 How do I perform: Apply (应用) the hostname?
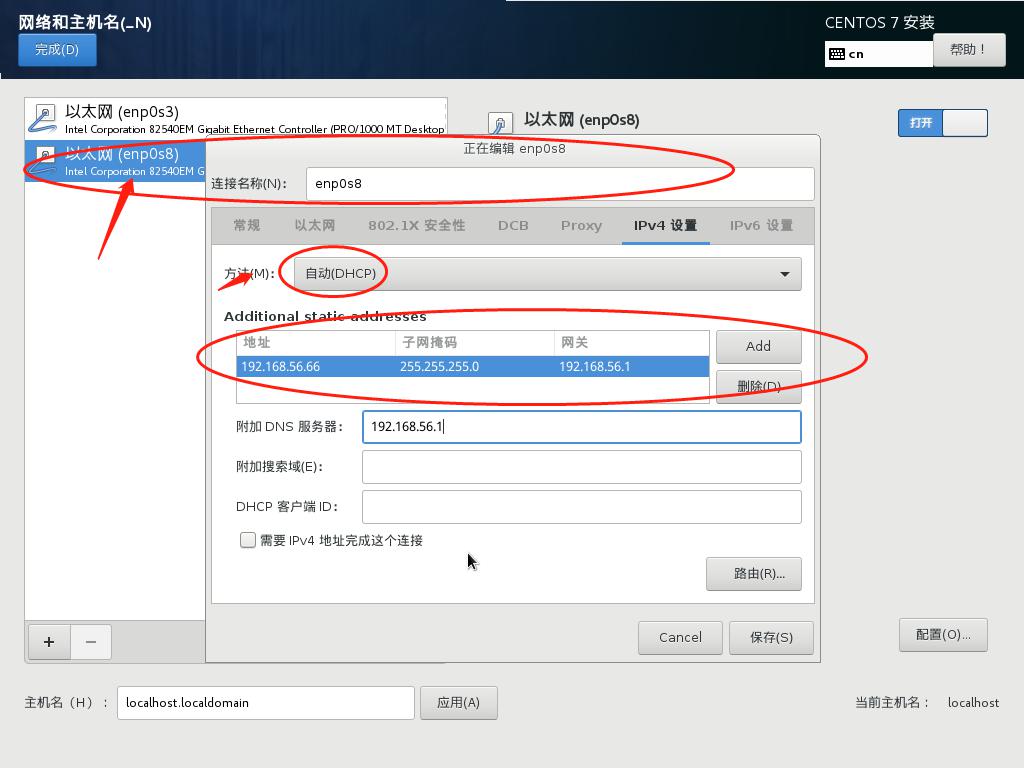[458, 703]
